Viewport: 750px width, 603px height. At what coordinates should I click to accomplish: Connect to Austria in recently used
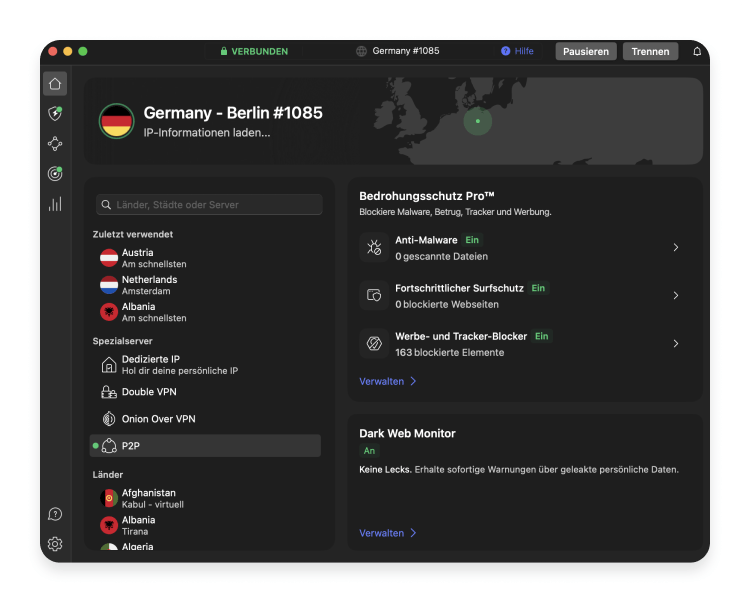[206, 258]
